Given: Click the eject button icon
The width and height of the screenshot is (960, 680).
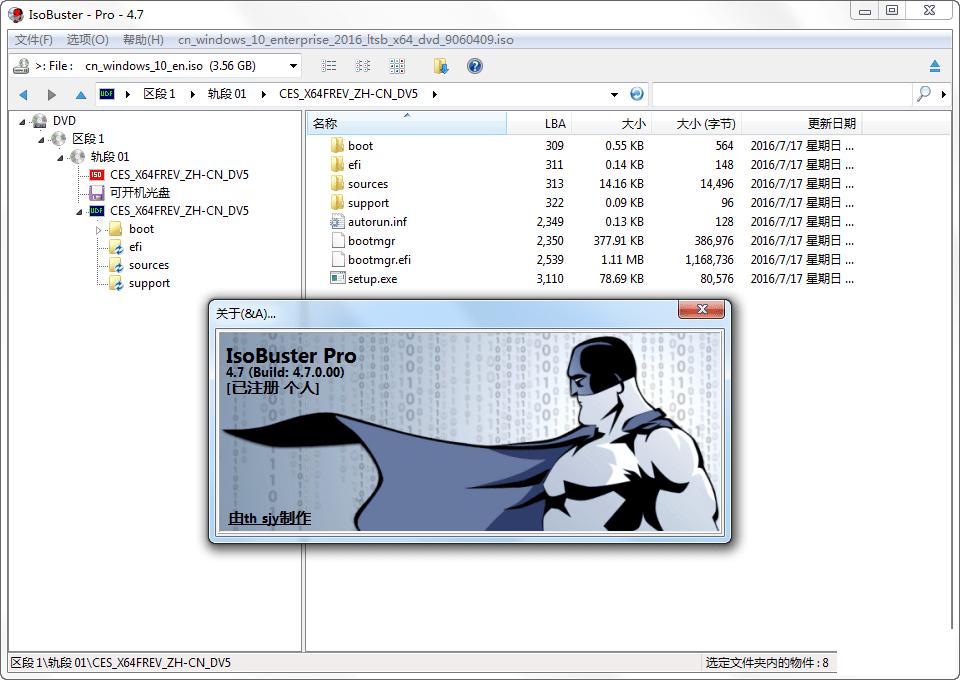Looking at the screenshot, I should click(934, 65).
